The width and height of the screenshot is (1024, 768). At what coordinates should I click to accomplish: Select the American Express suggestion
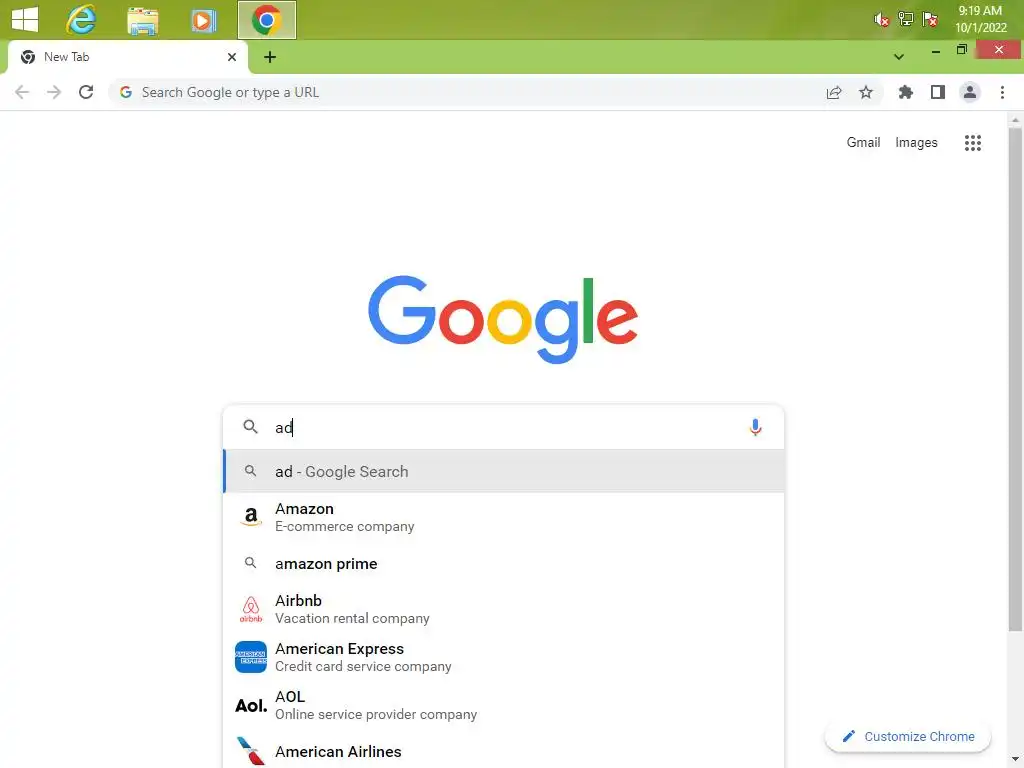tap(503, 657)
